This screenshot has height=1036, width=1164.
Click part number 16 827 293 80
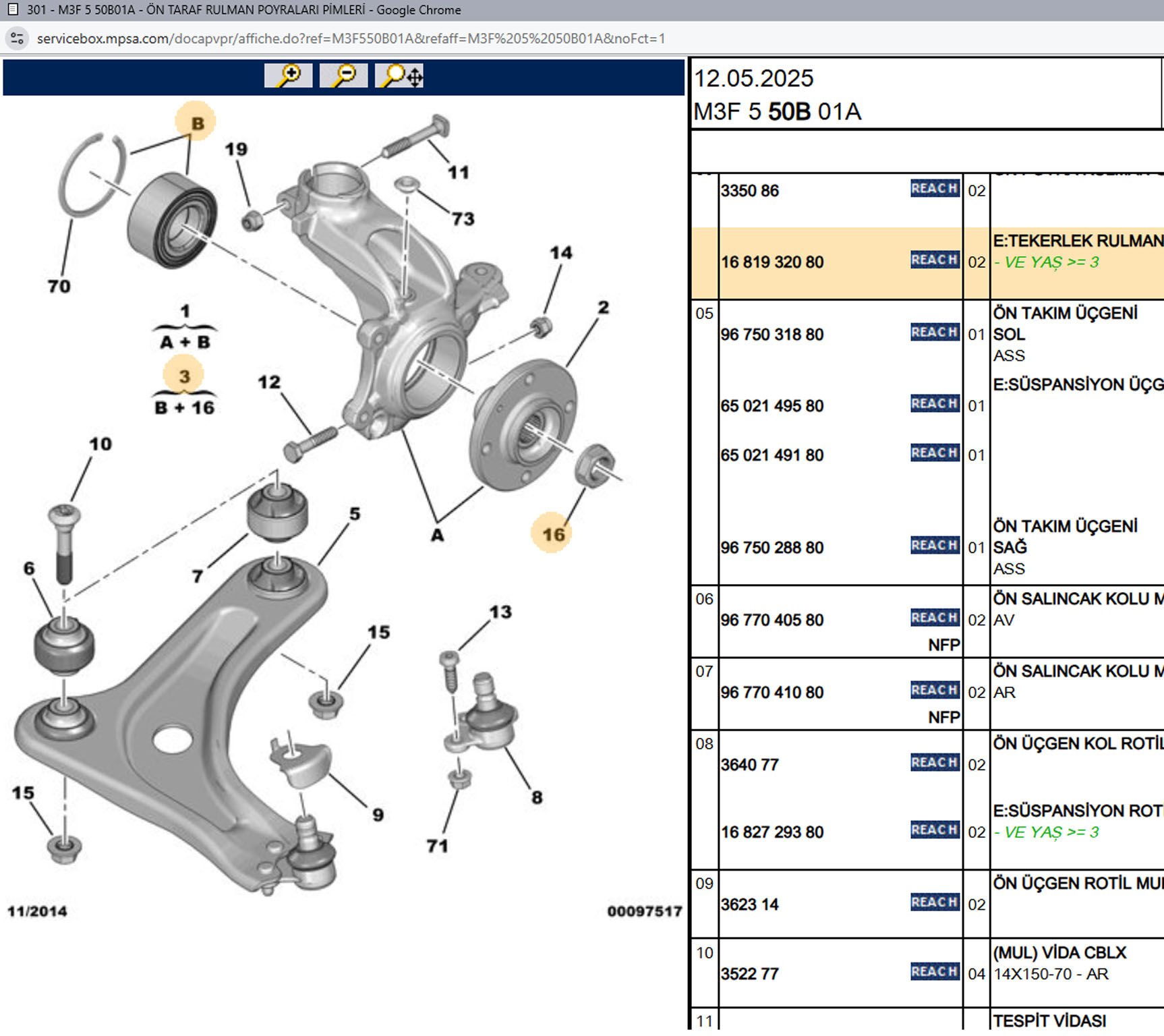pos(772,832)
